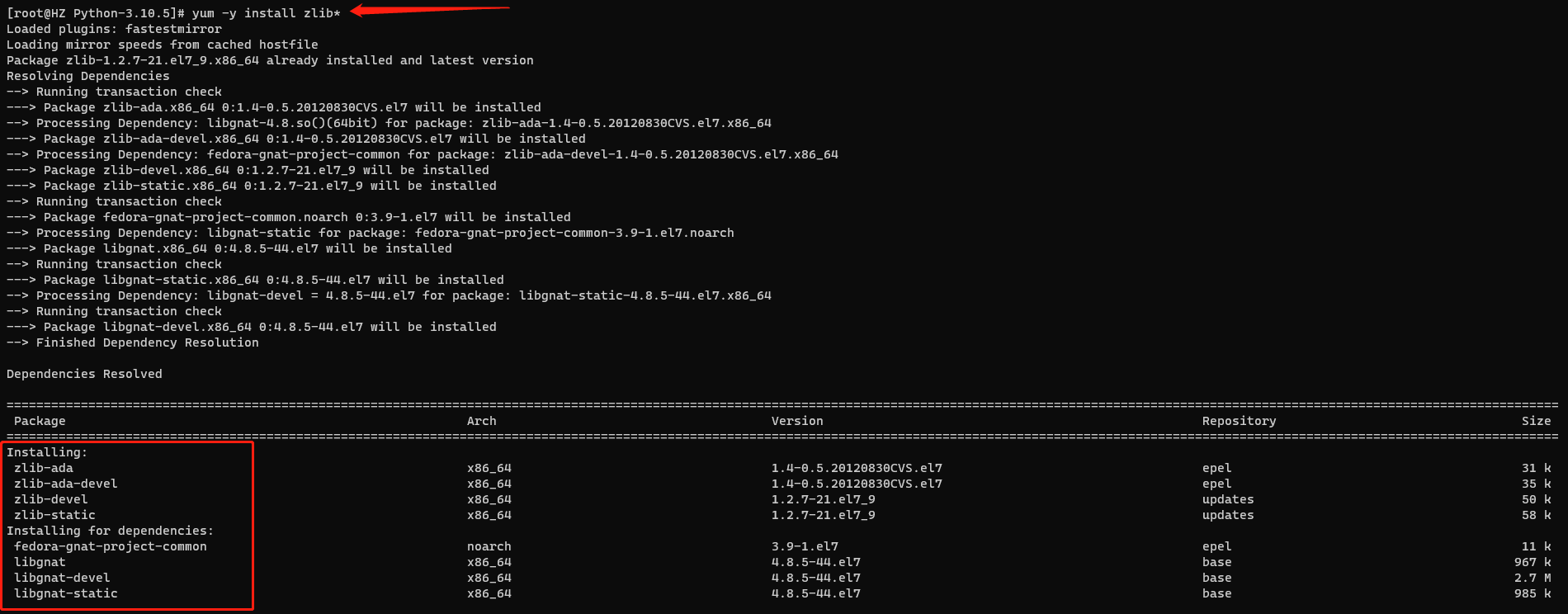Click version '4.8.5-44.el7' in libgnat row
This screenshot has height=614, width=1568.
[816, 562]
